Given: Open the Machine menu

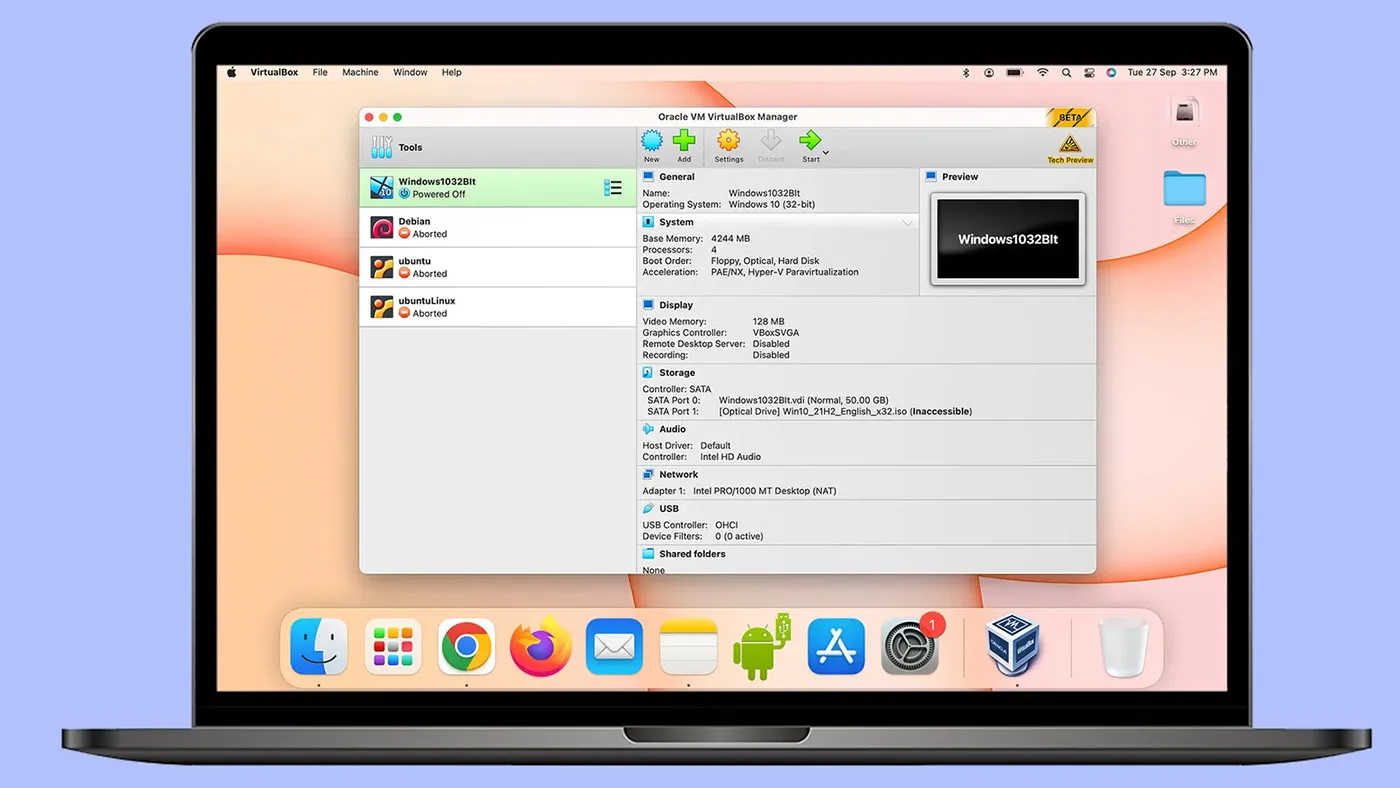Looking at the screenshot, I should pos(360,72).
